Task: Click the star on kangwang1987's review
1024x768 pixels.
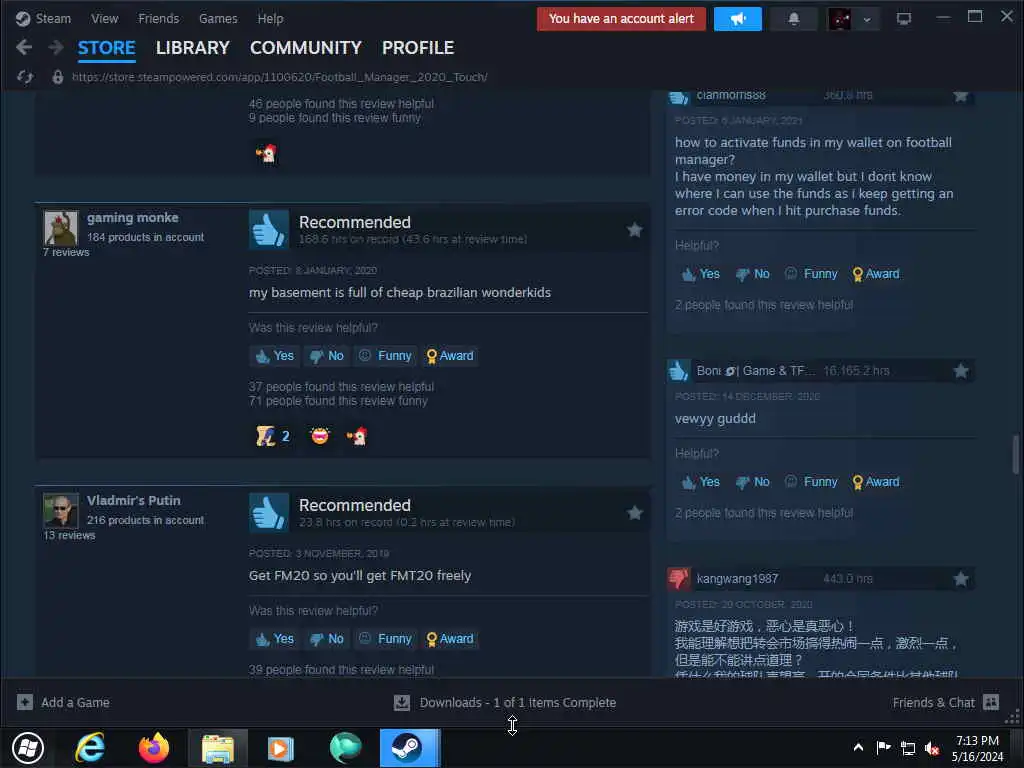Action: coord(961,579)
